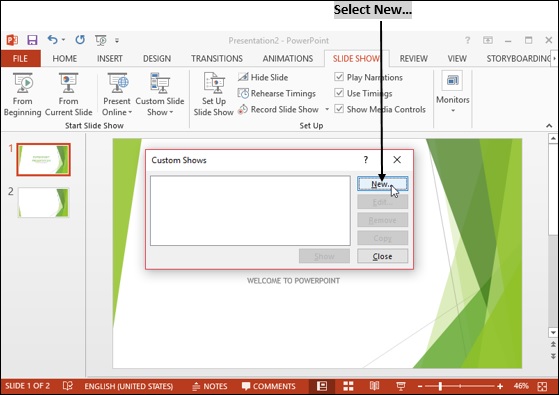
Task: Go to previous slide double-arrow button
Action: click(553, 344)
